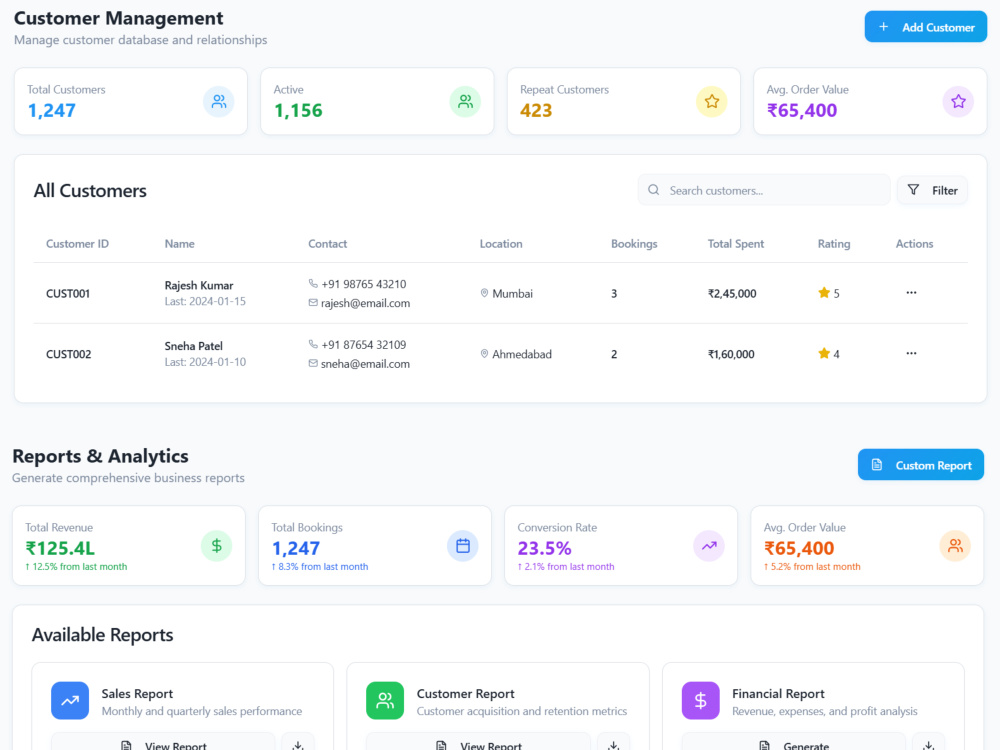Click the Customer ID column header
Screen dimensions: 1000x750
click(x=77, y=244)
